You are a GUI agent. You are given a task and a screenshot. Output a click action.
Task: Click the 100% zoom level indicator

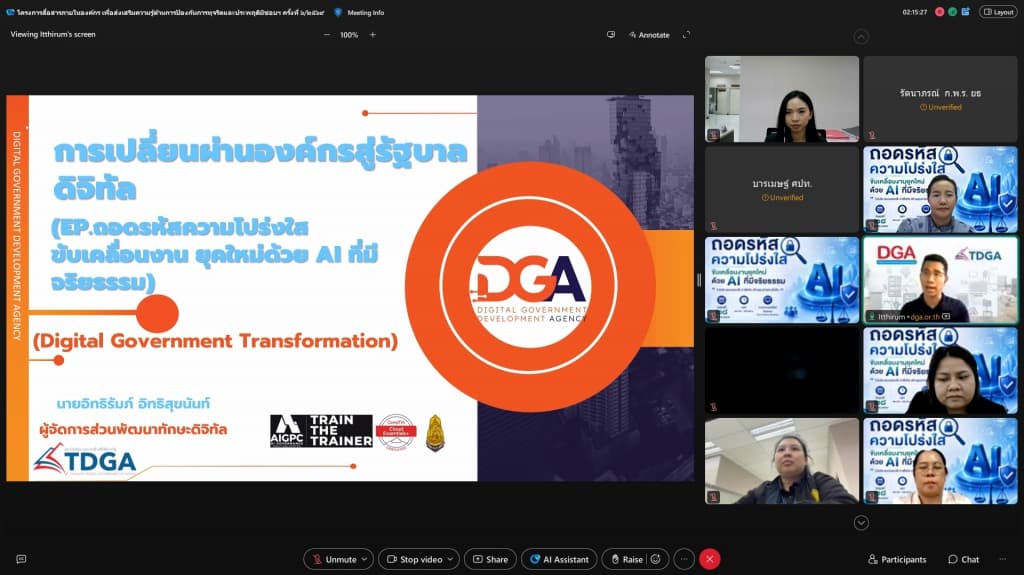point(349,35)
